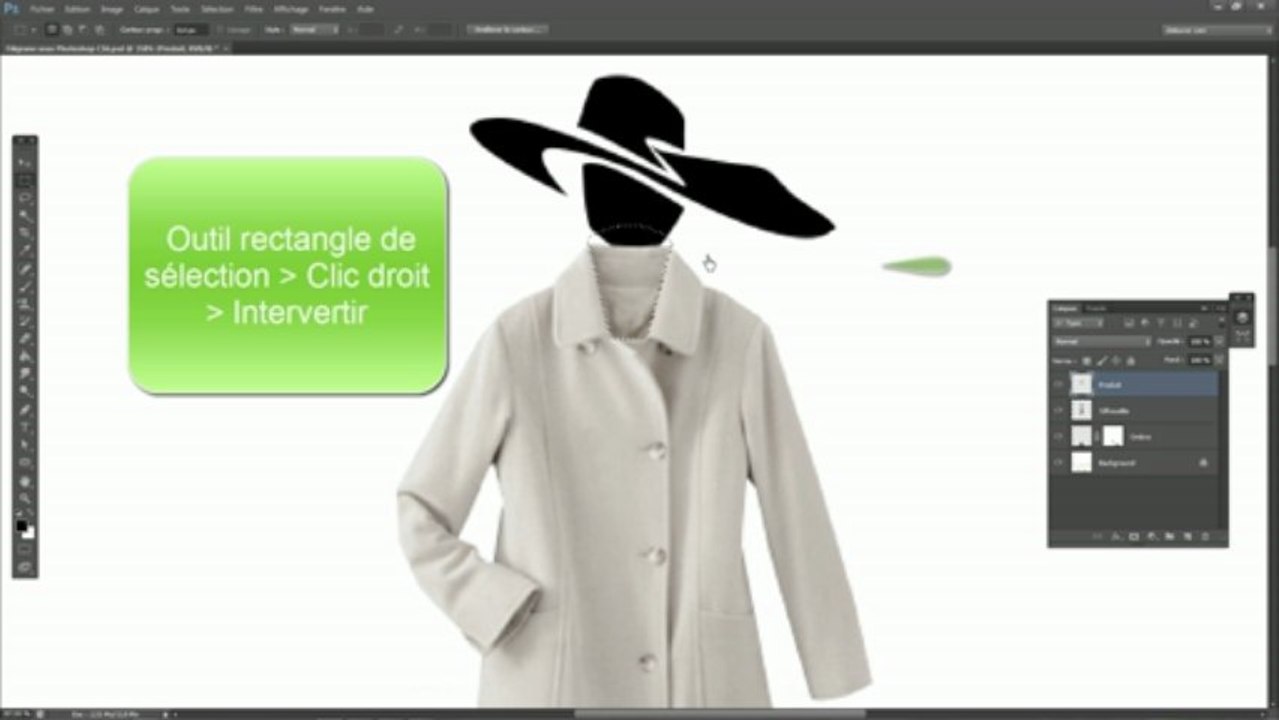Close the open document tab

226,48
